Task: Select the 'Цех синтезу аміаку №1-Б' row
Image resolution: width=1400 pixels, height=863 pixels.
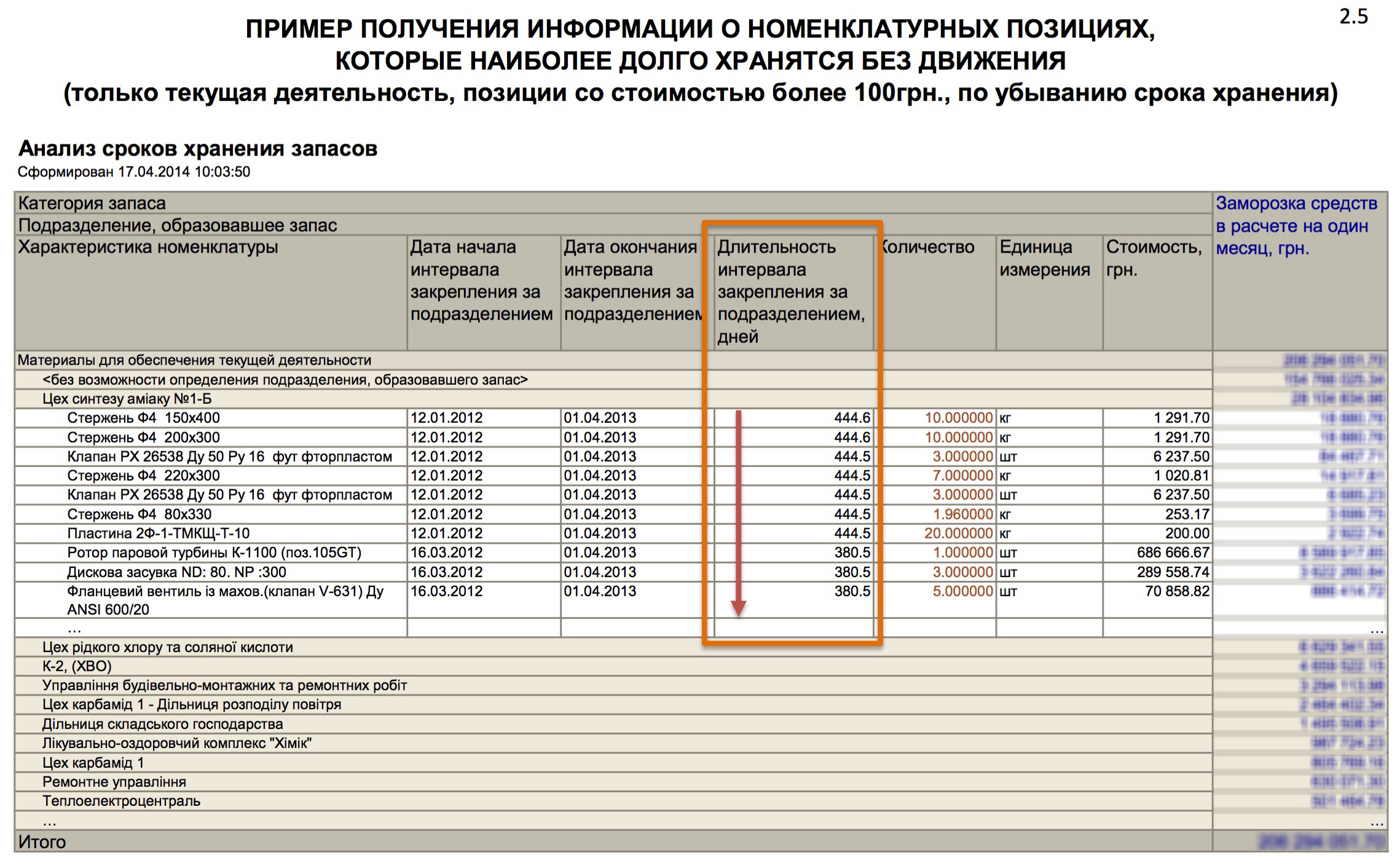Action: pos(127,399)
